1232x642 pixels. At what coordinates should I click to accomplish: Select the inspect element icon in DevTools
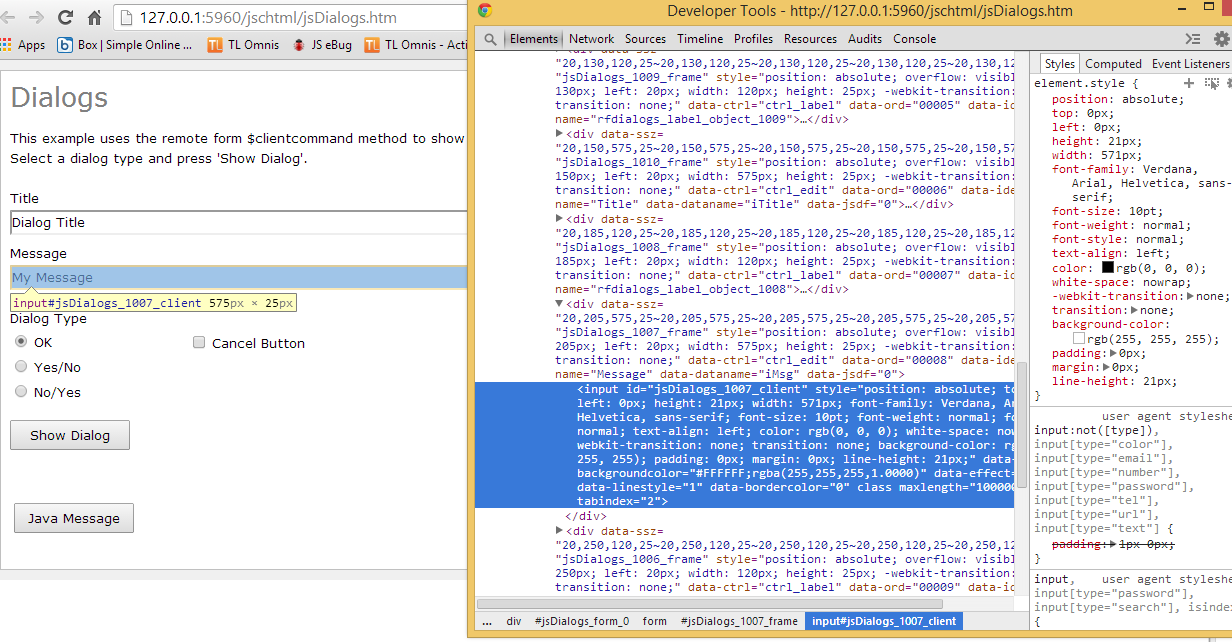(489, 39)
